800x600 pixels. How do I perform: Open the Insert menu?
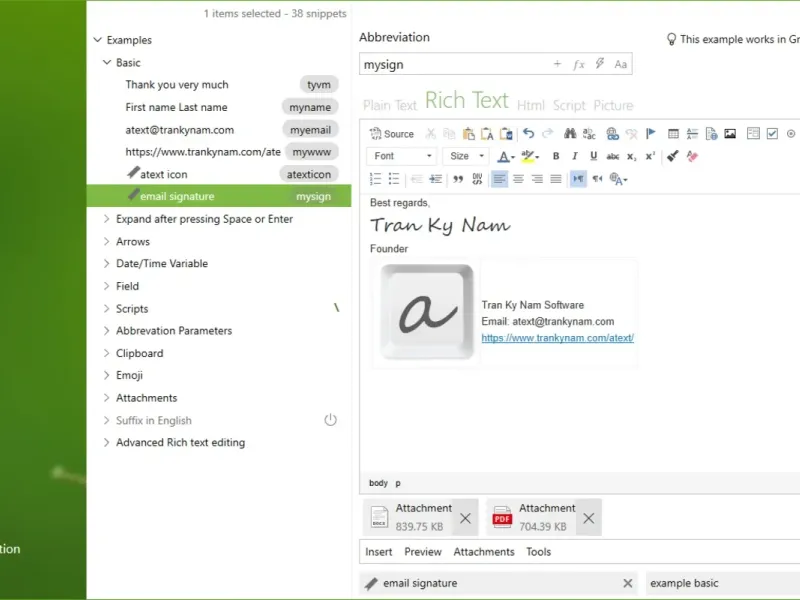(379, 552)
